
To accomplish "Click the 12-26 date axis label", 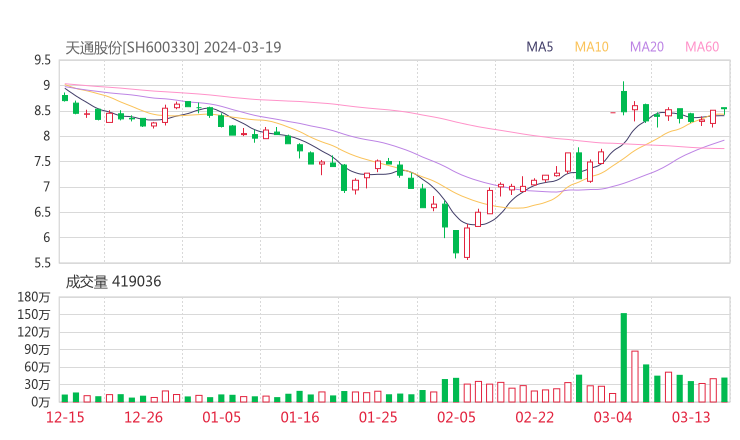I will point(143,417).
